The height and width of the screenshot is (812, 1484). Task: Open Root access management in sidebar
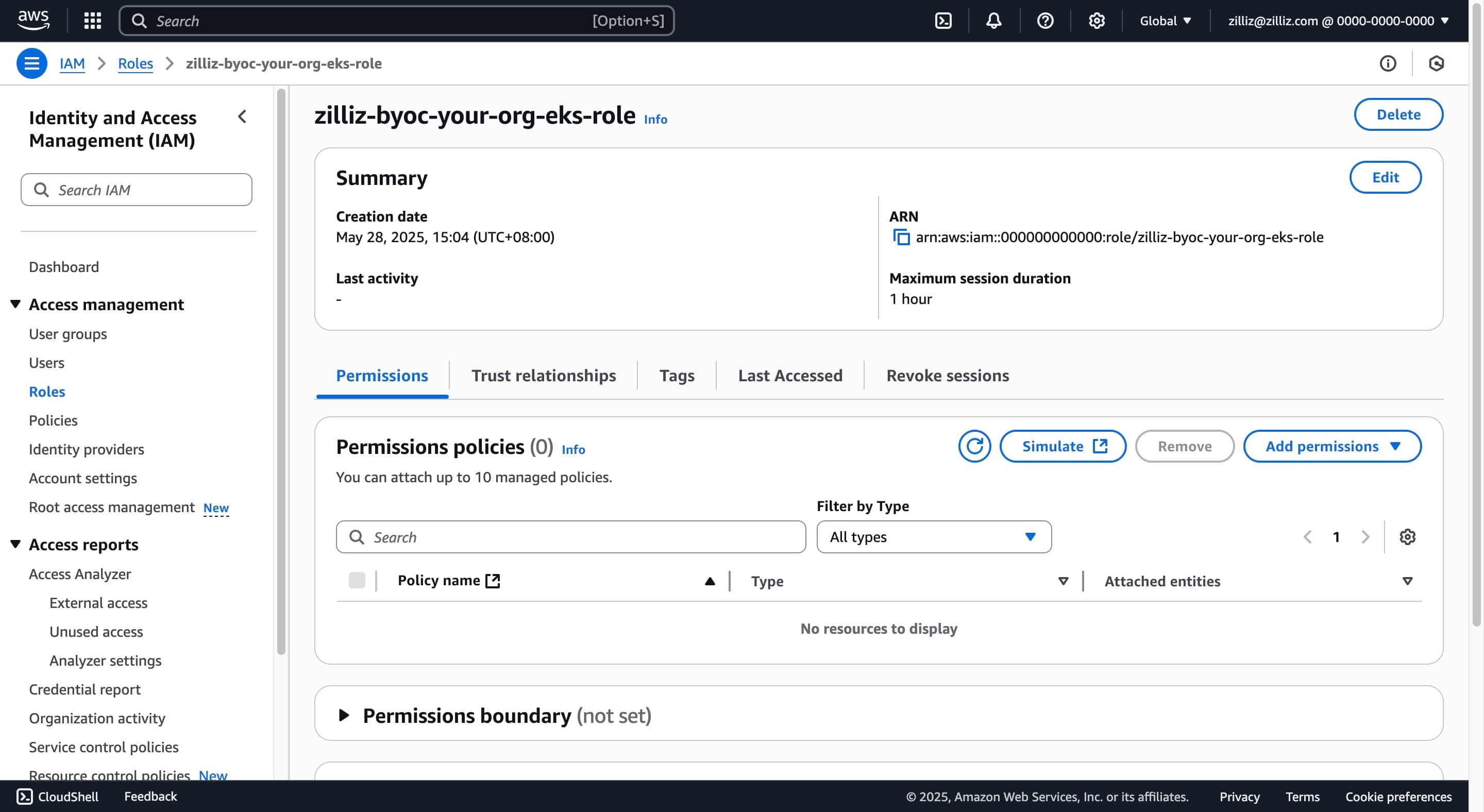(112, 507)
